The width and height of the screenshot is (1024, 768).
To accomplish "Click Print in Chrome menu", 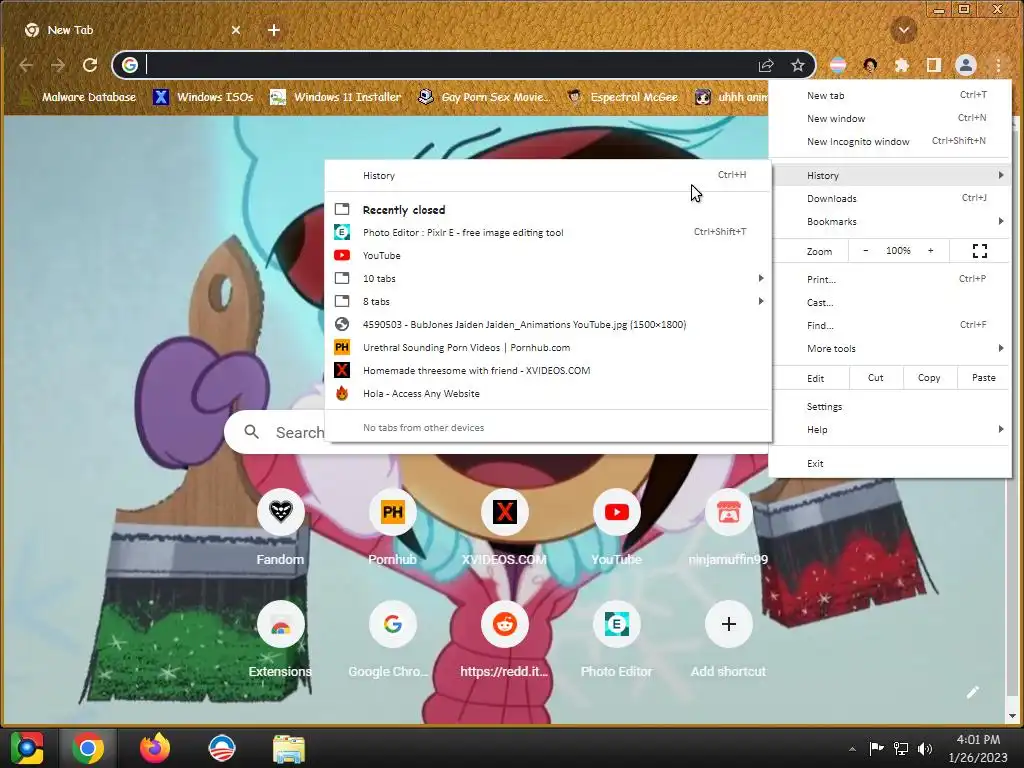I will point(890,280).
